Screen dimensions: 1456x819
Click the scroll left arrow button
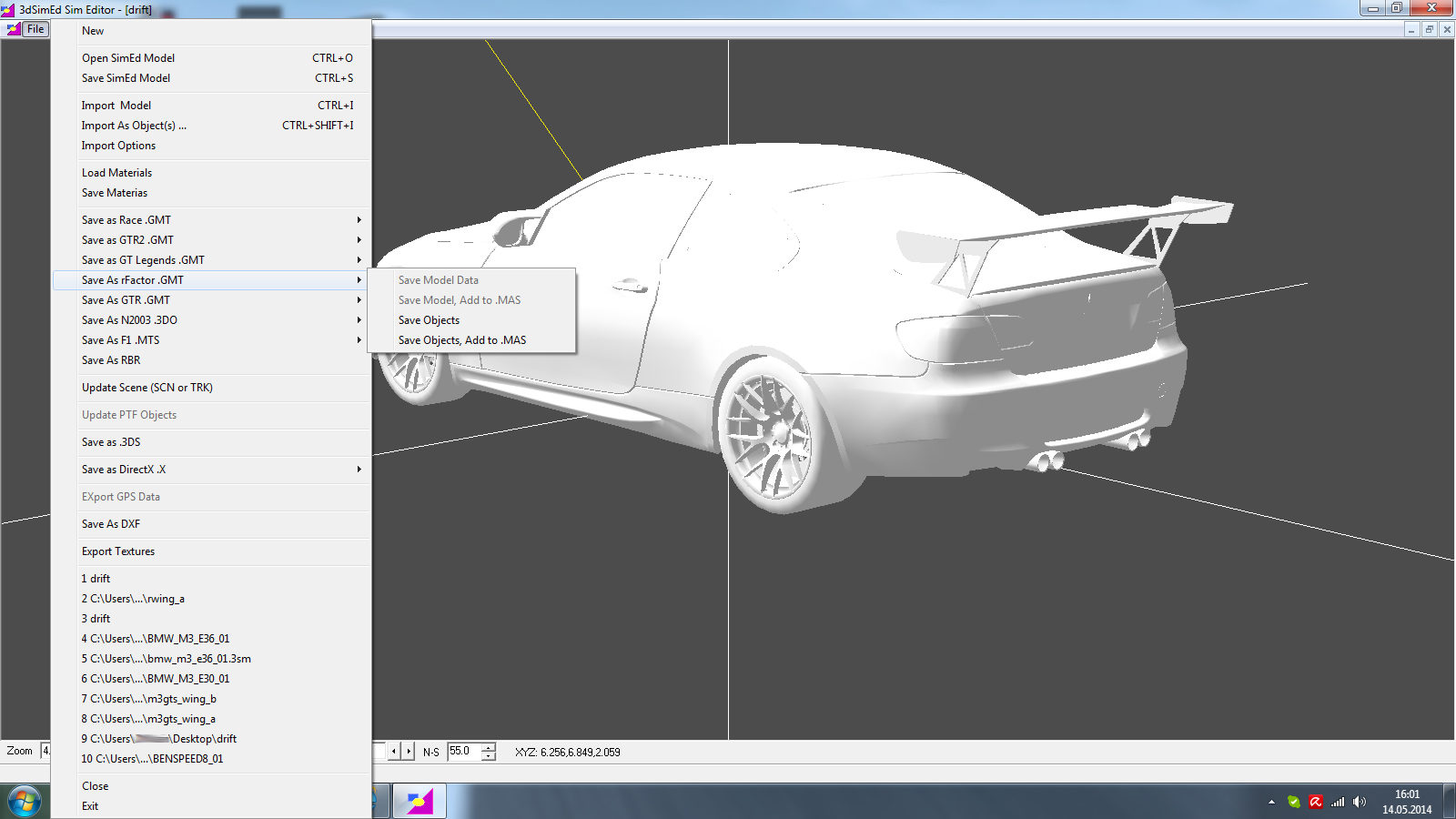click(x=394, y=752)
